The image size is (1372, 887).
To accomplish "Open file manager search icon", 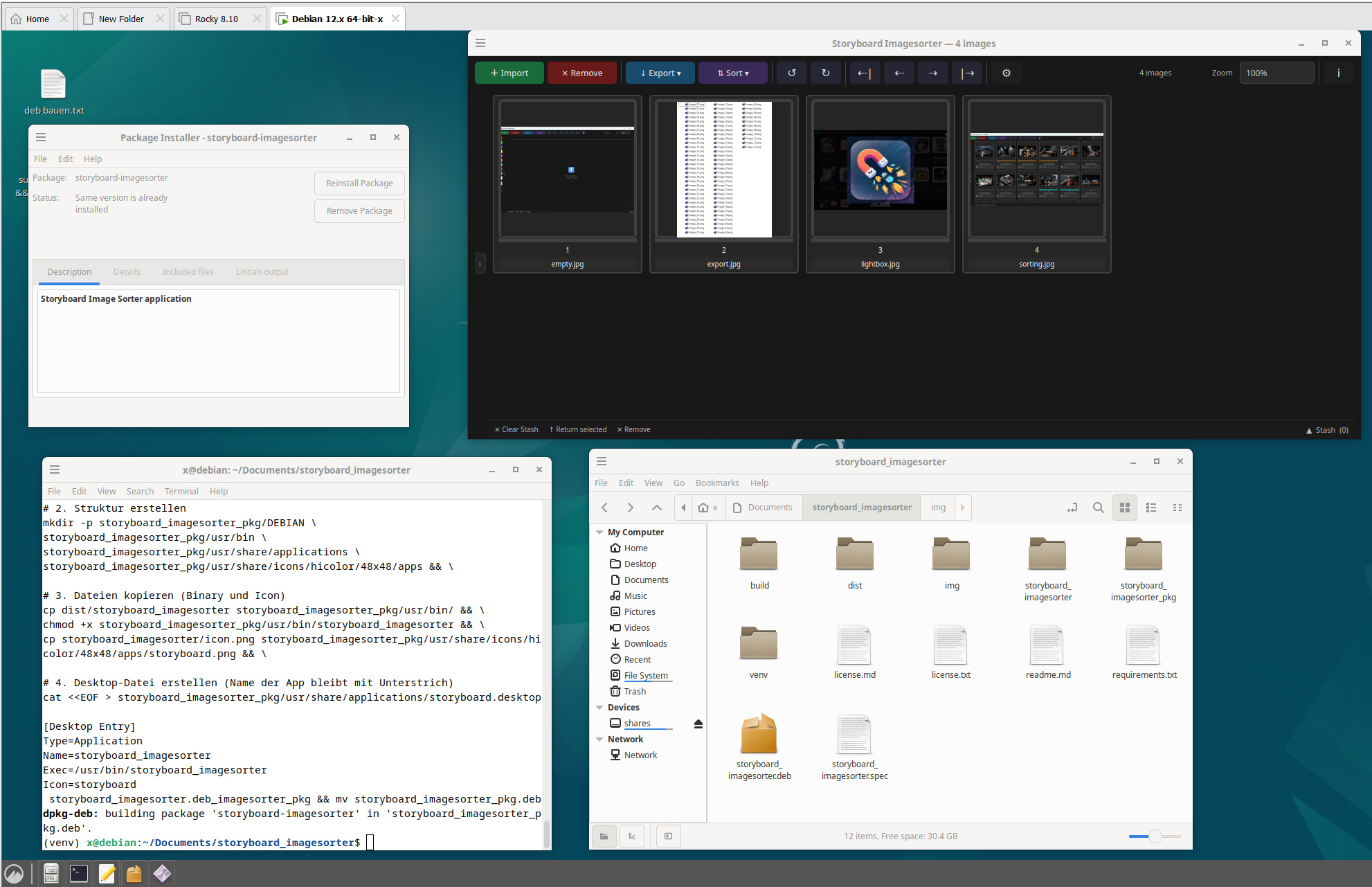I will pyautogui.click(x=1098, y=508).
